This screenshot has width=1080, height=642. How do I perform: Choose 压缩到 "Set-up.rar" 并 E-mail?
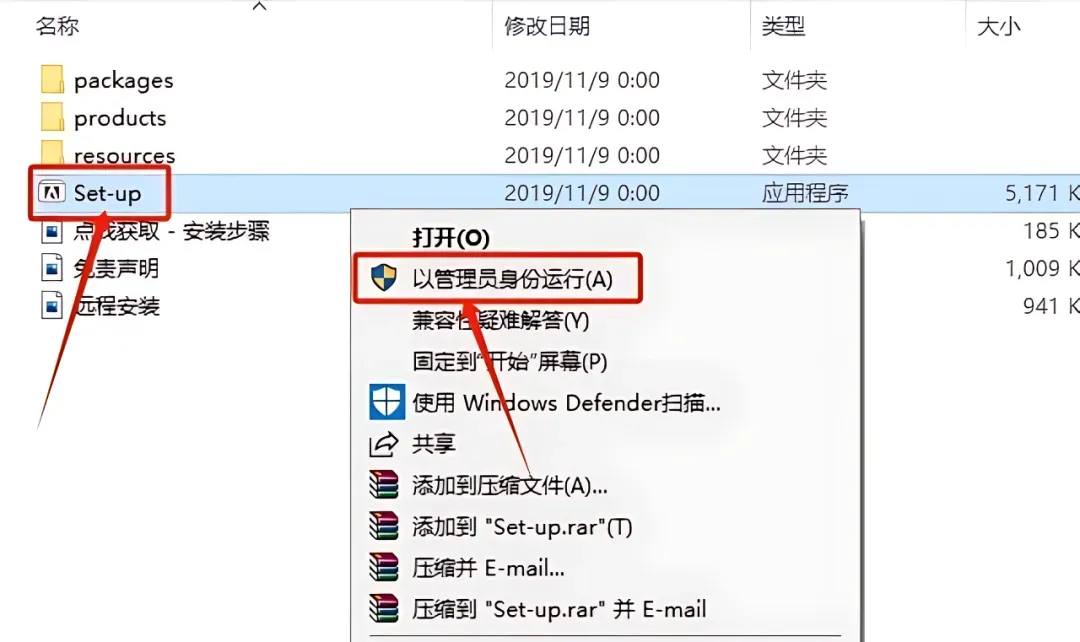tap(559, 609)
